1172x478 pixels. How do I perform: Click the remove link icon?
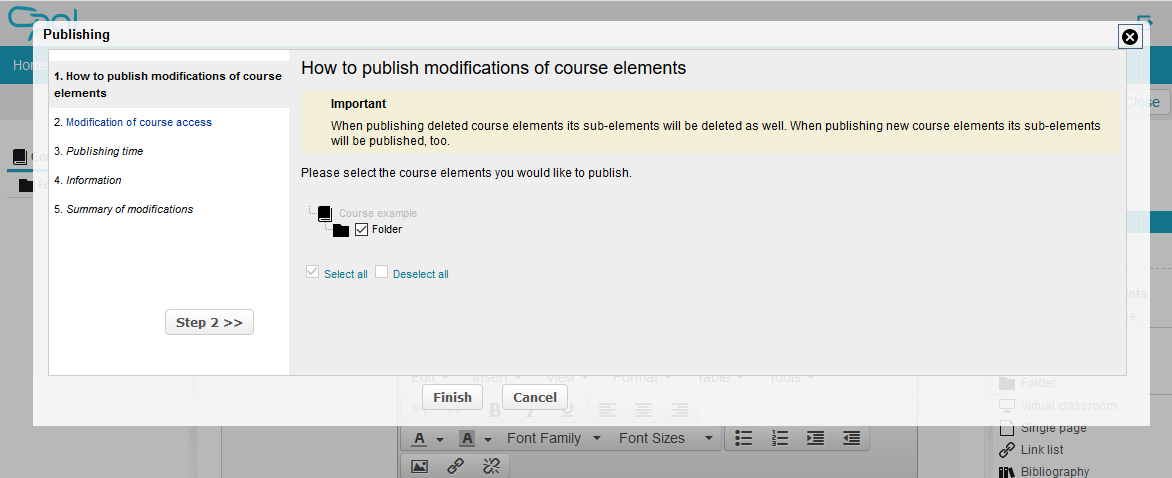pyautogui.click(x=491, y=465)
